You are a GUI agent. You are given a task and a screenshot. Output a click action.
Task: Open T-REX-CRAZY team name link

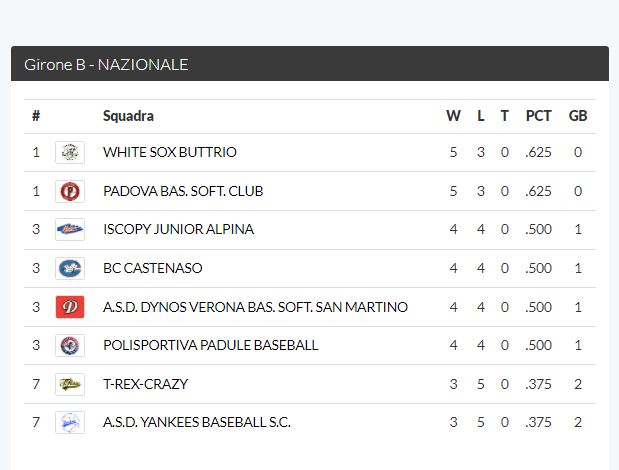(x=146, y=384)
